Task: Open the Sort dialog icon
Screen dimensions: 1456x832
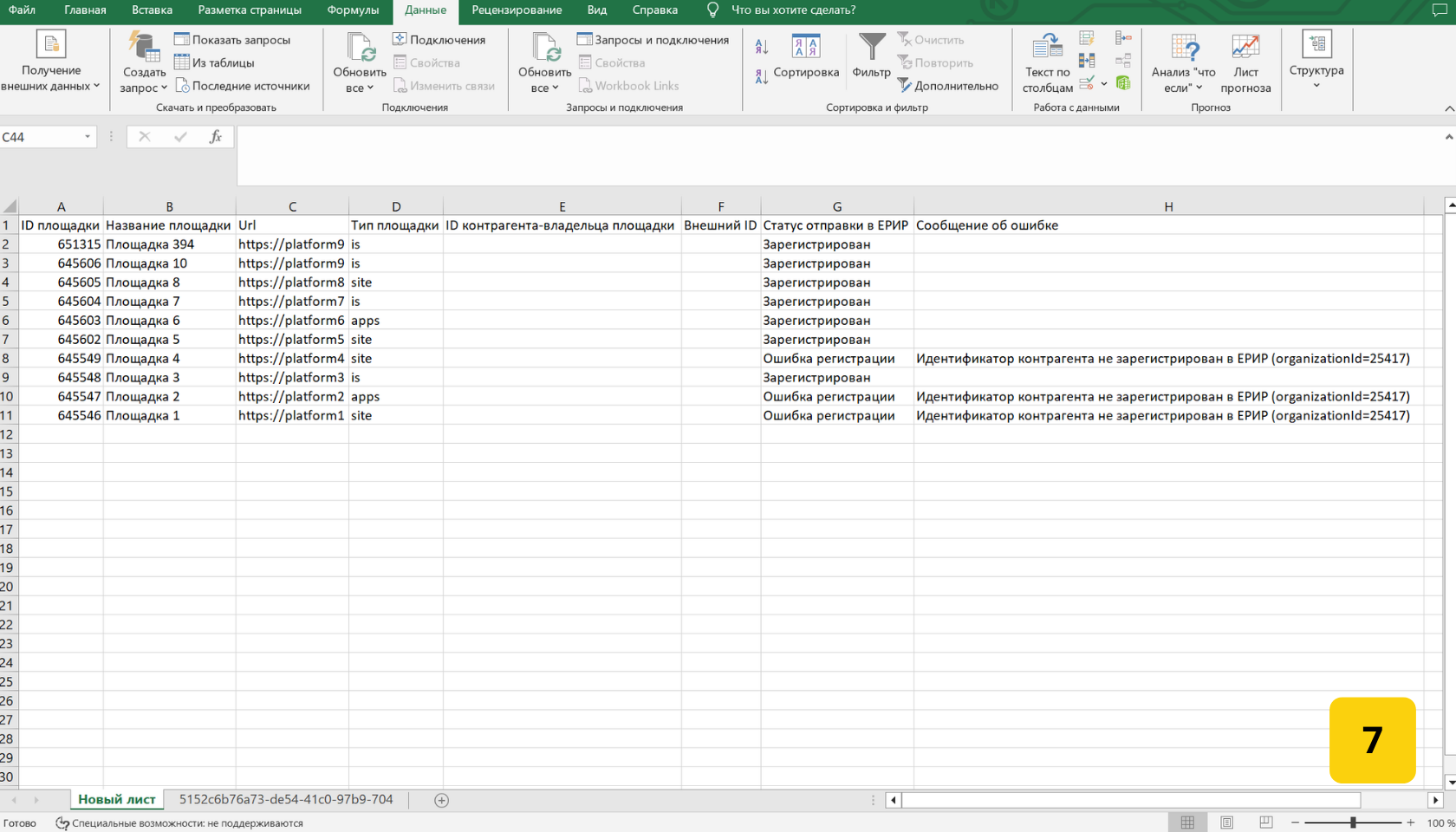Action: point(805,49)
